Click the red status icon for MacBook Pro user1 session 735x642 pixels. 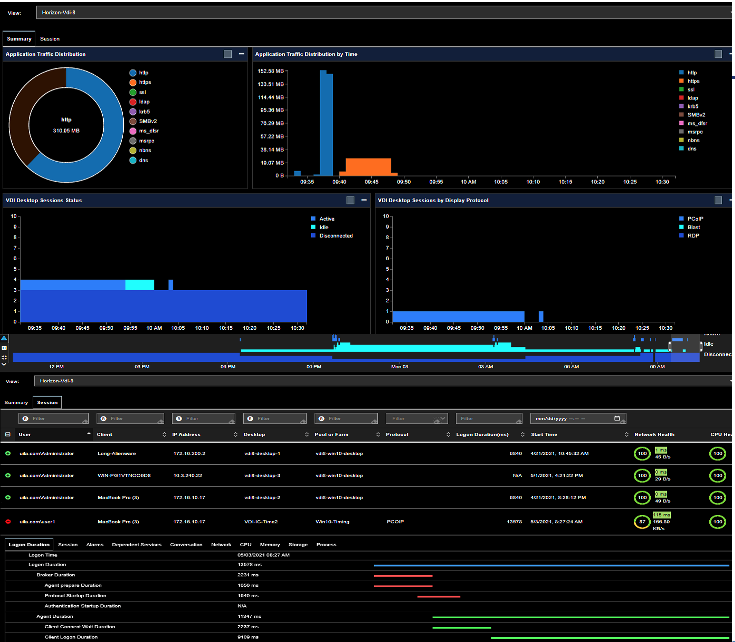[8, 522]
